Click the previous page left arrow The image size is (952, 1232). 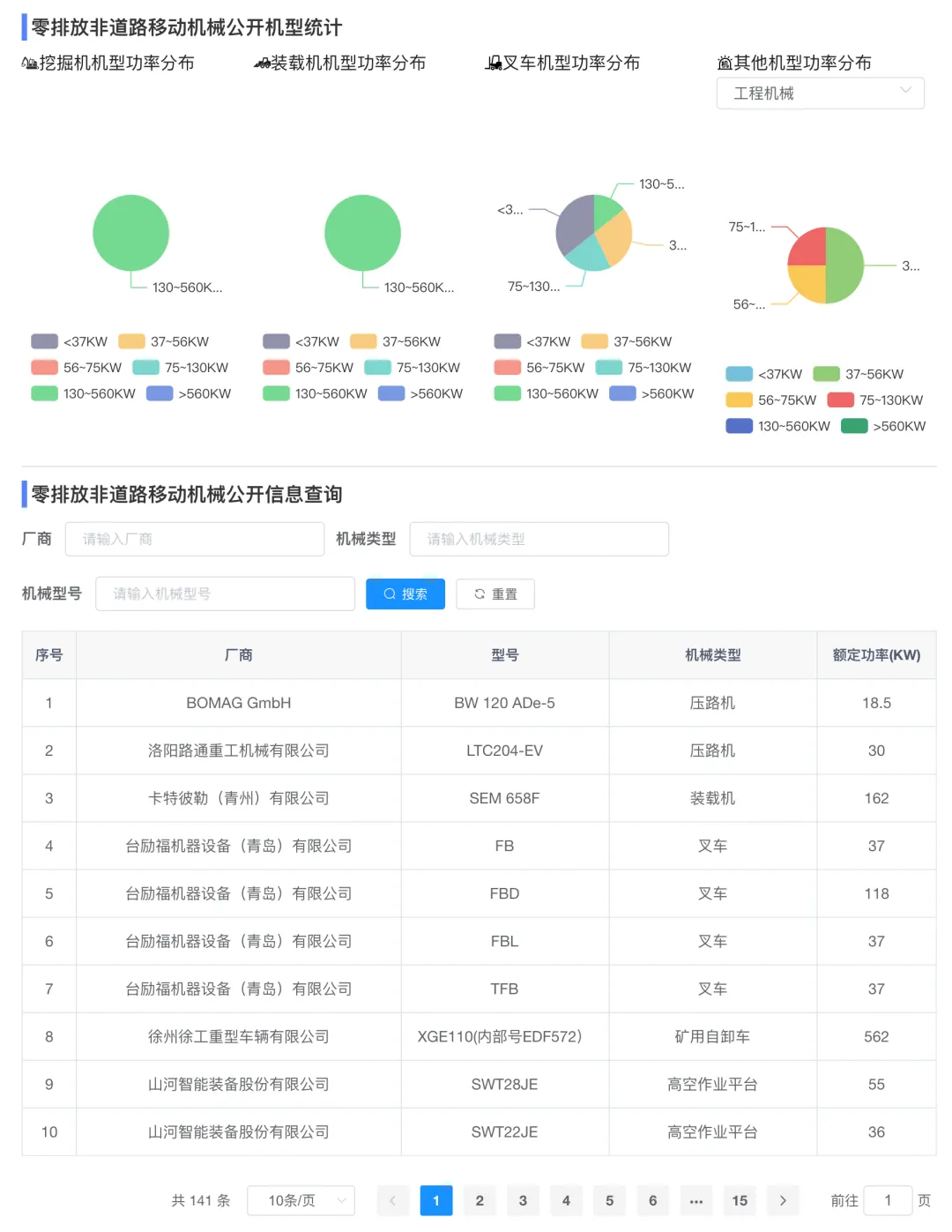pos(393,1200)
